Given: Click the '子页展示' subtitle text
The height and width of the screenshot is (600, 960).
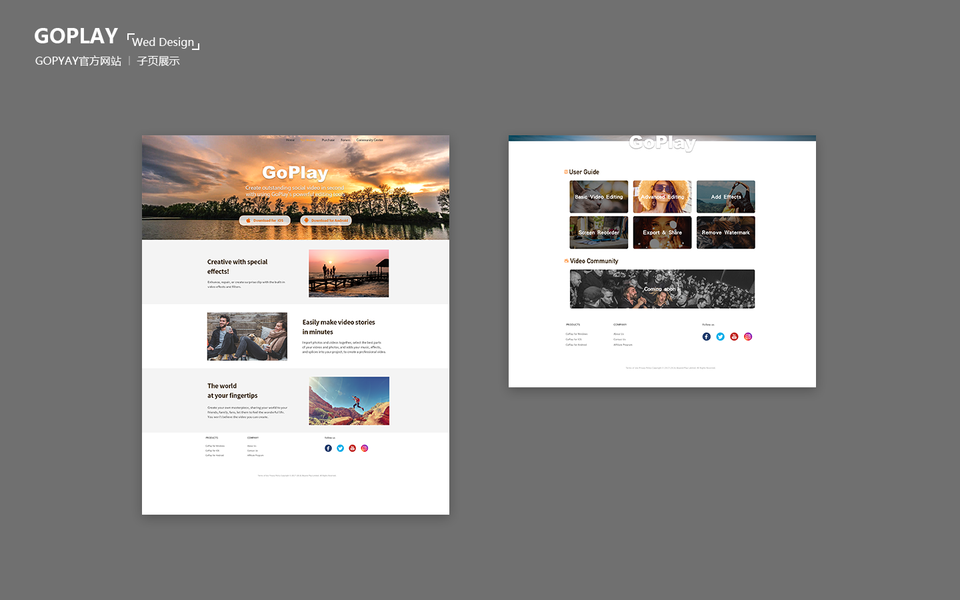Looking at the screenshot, I should point(158,61).
